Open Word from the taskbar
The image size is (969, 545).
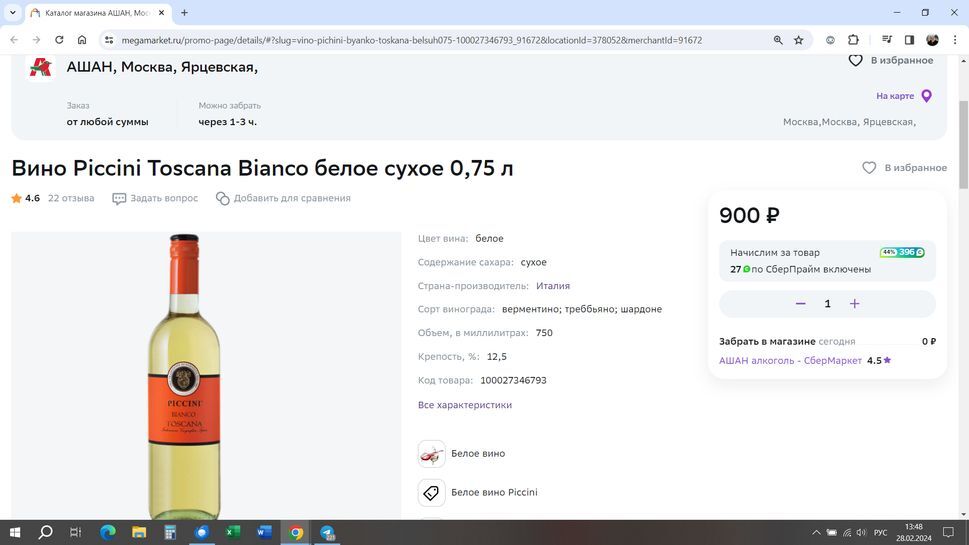[264, 532]
